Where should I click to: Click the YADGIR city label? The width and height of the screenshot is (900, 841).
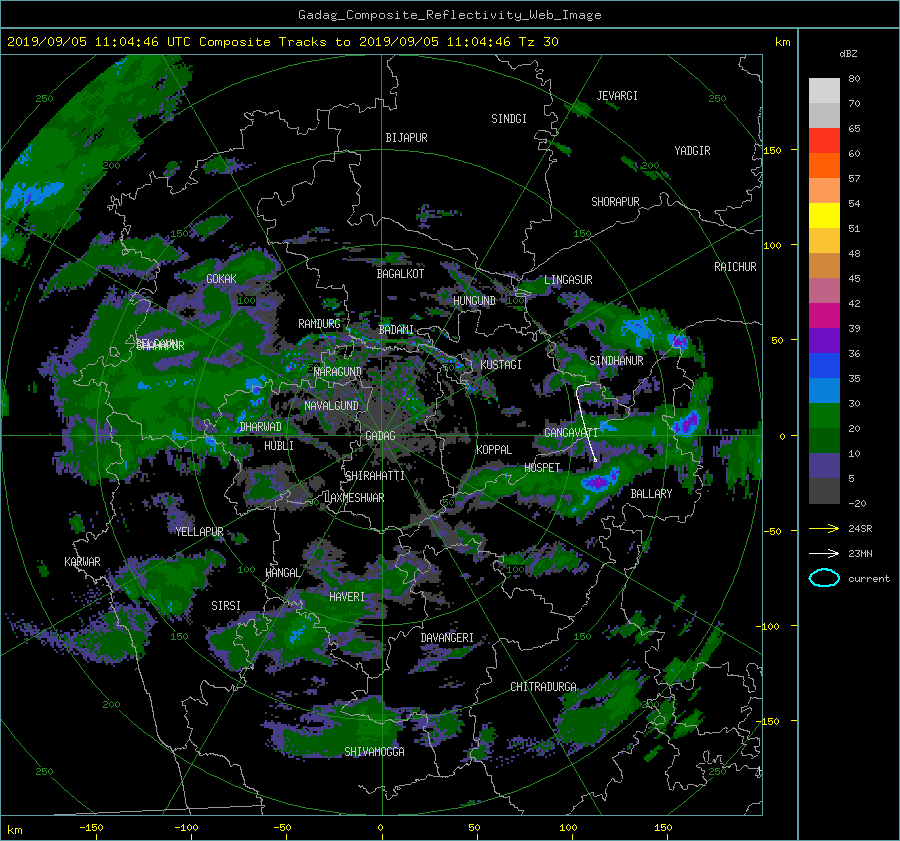[x=692, y=151]
